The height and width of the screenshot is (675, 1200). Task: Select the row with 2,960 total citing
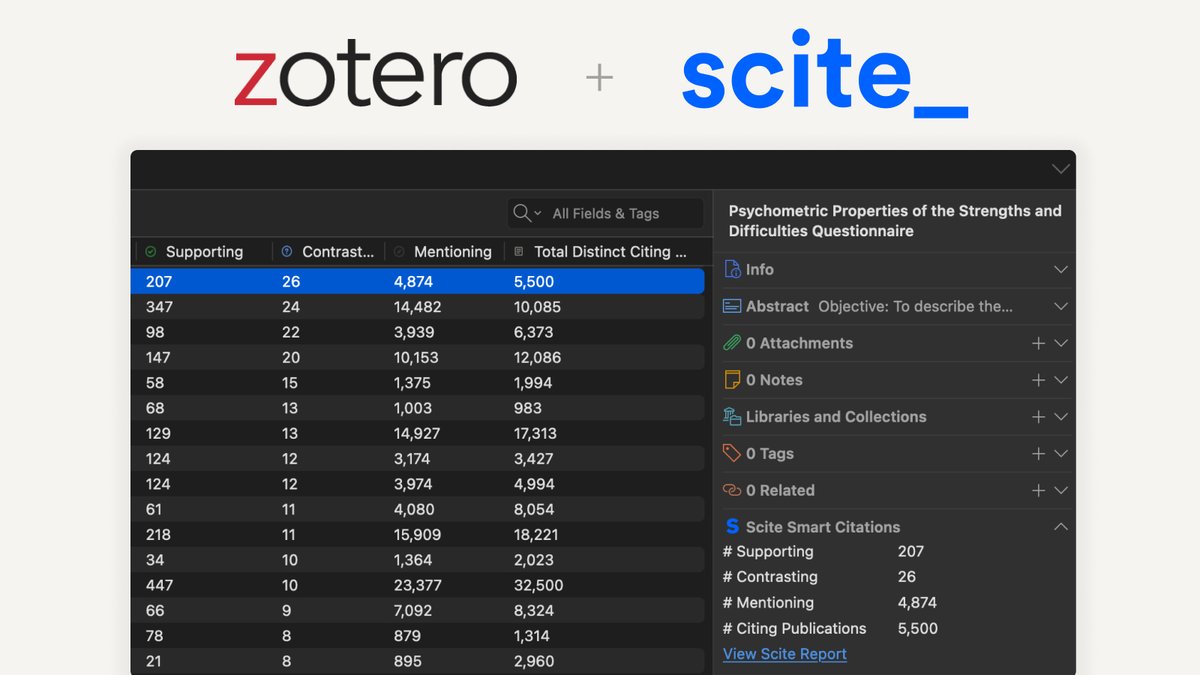[x=418, y=662]
